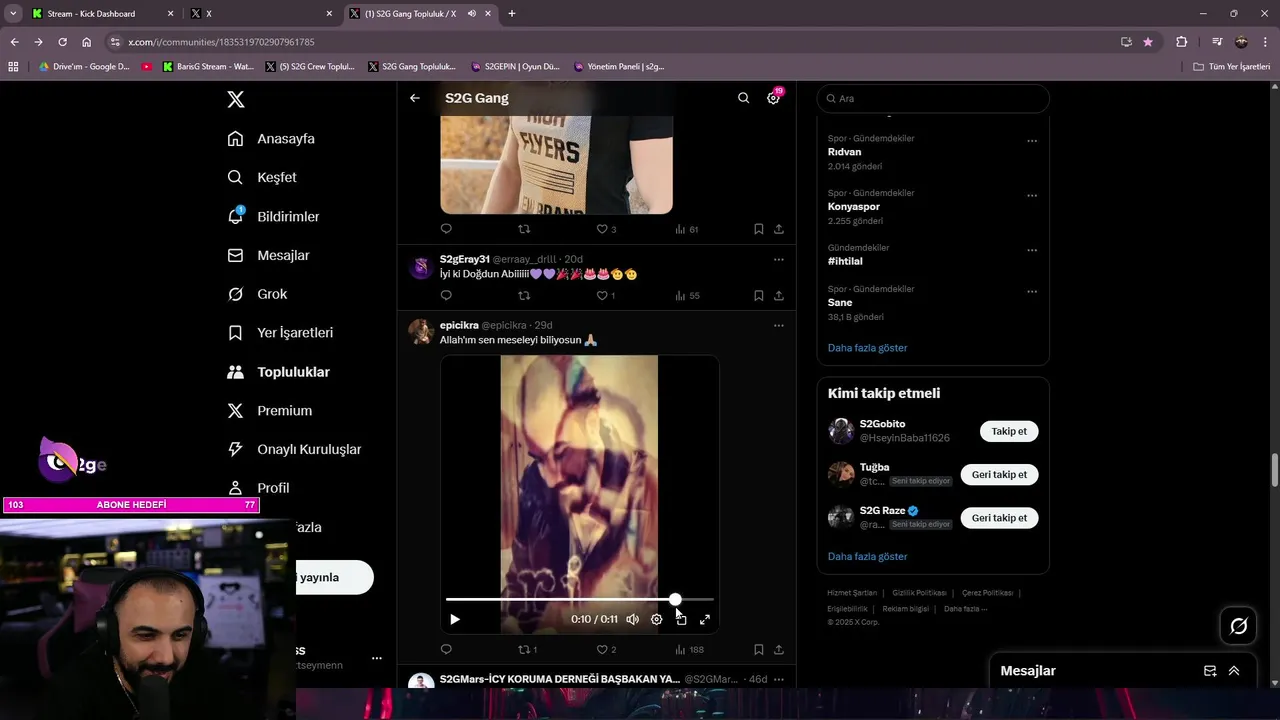Viewport: 1280px width, 720px height.
Task: Click the X logo in the sidebar
Action: (236, 99)
